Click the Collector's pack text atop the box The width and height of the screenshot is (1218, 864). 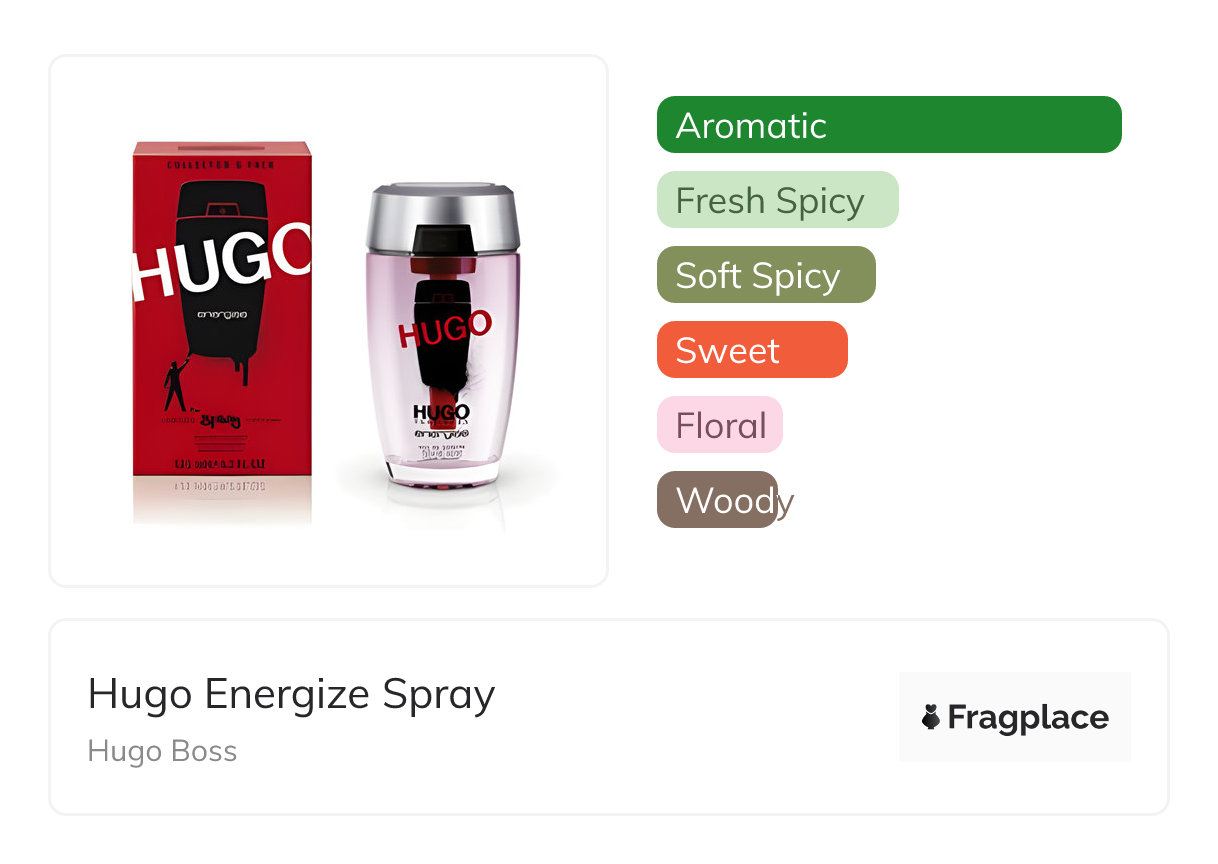coord(222,162)
